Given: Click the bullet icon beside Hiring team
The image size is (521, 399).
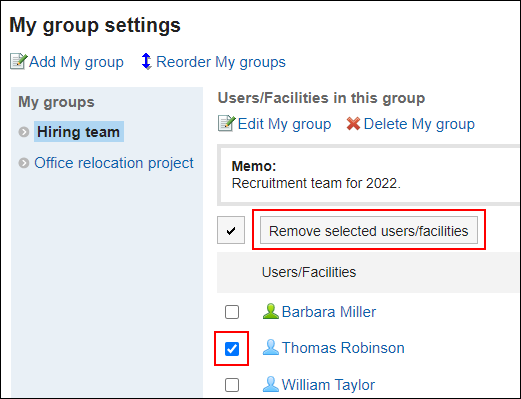Looking at the screenshot, I should 24,132.
